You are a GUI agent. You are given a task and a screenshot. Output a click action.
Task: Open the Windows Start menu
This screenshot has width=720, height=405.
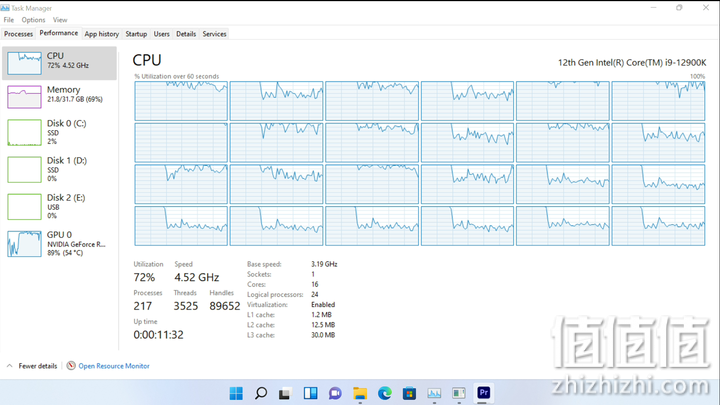click(x=236, y=393)
